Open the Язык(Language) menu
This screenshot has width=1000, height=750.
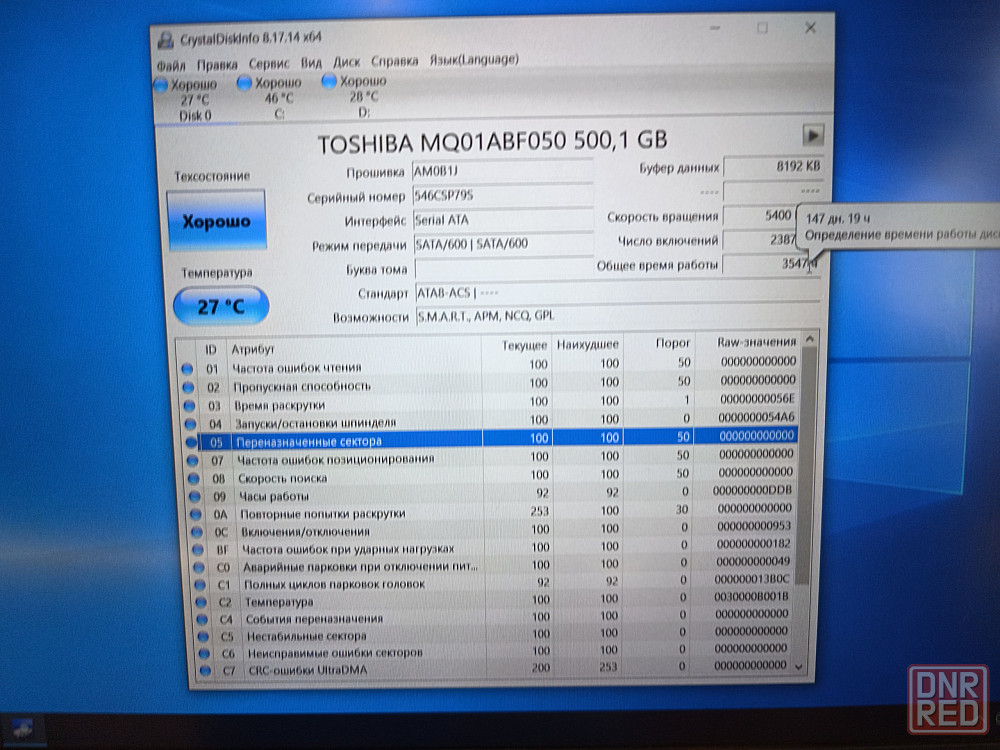pyautogui.click(x=474, y=59)
